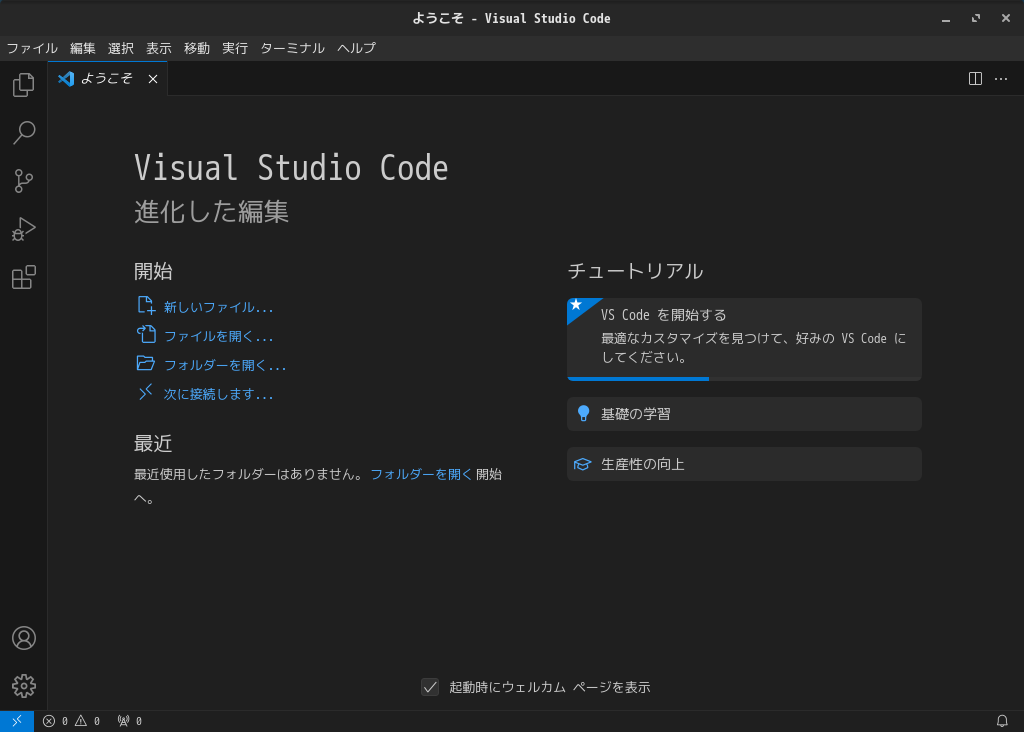Open the editor more actions ellipsis

[1000, 79]
